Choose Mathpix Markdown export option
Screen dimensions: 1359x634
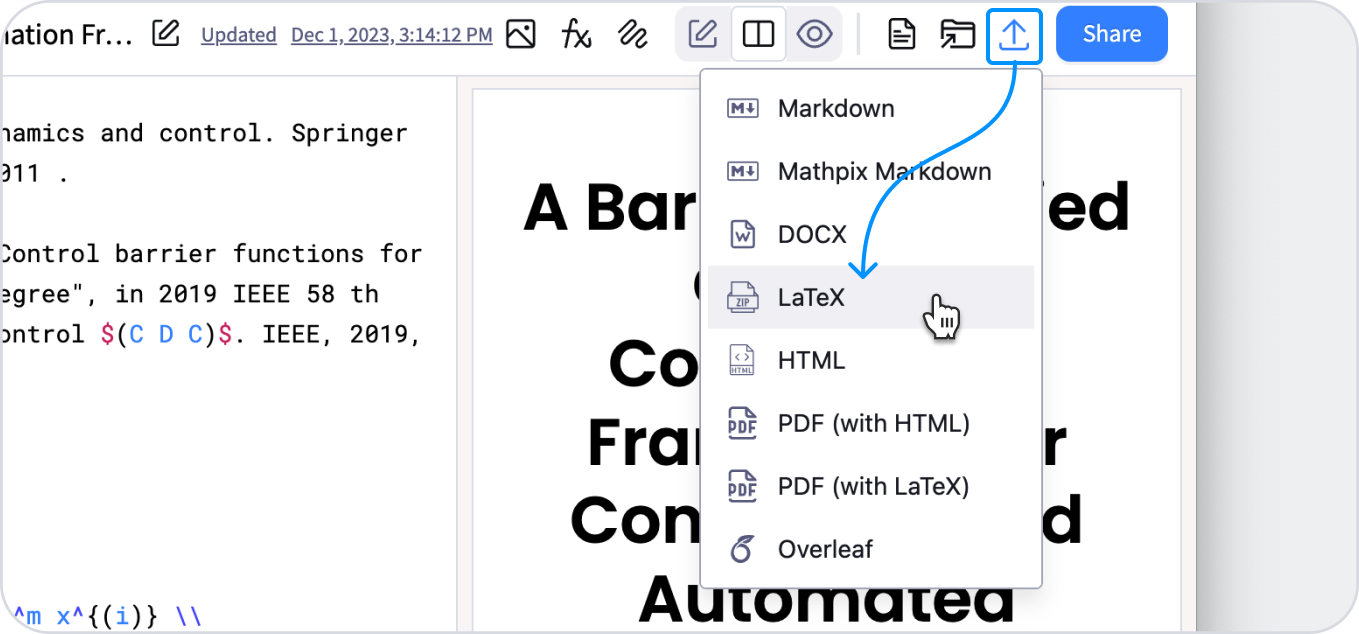(x=884, y=171)
